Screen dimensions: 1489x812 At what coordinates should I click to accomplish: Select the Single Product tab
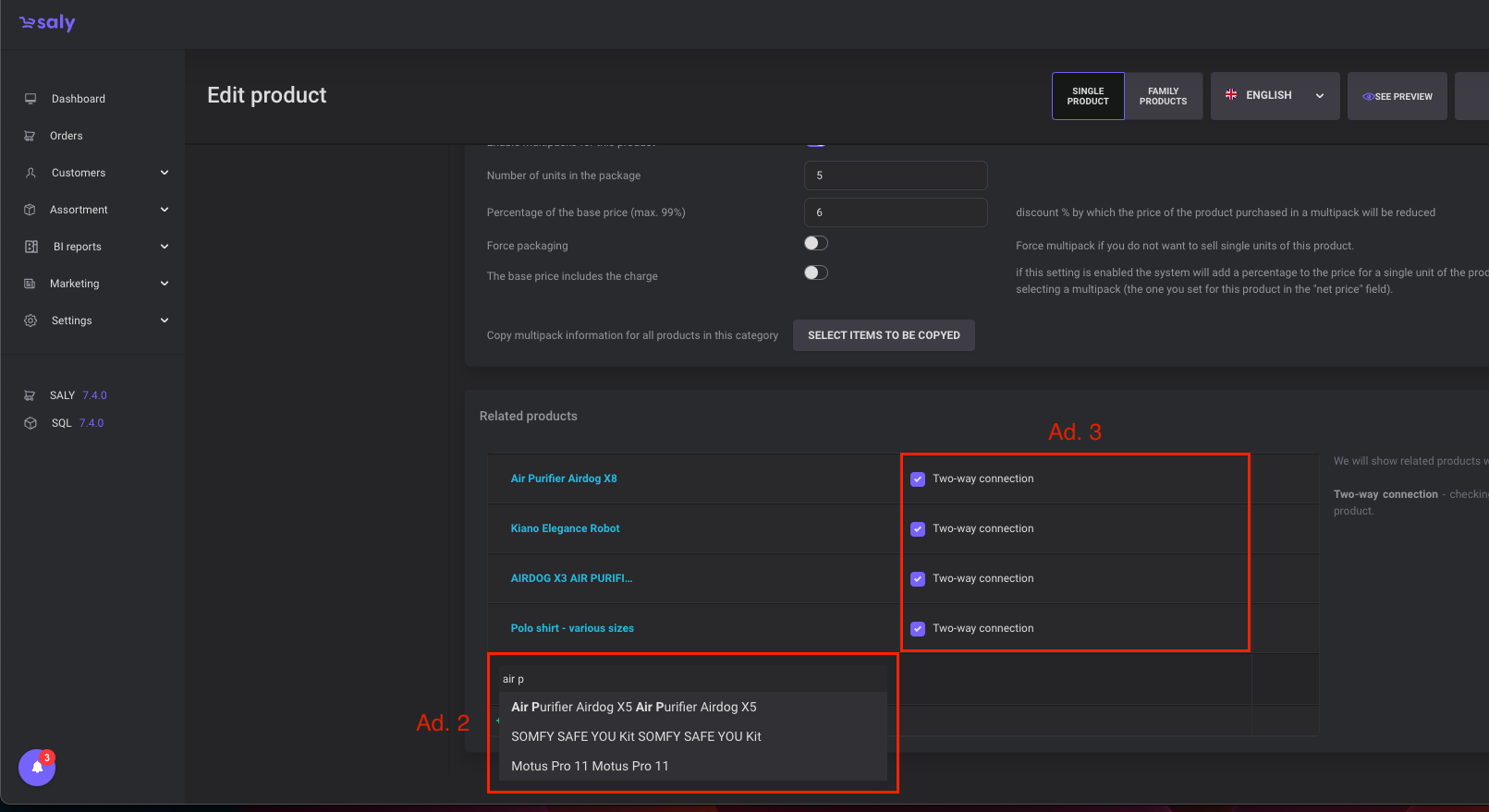(1088, 96)
